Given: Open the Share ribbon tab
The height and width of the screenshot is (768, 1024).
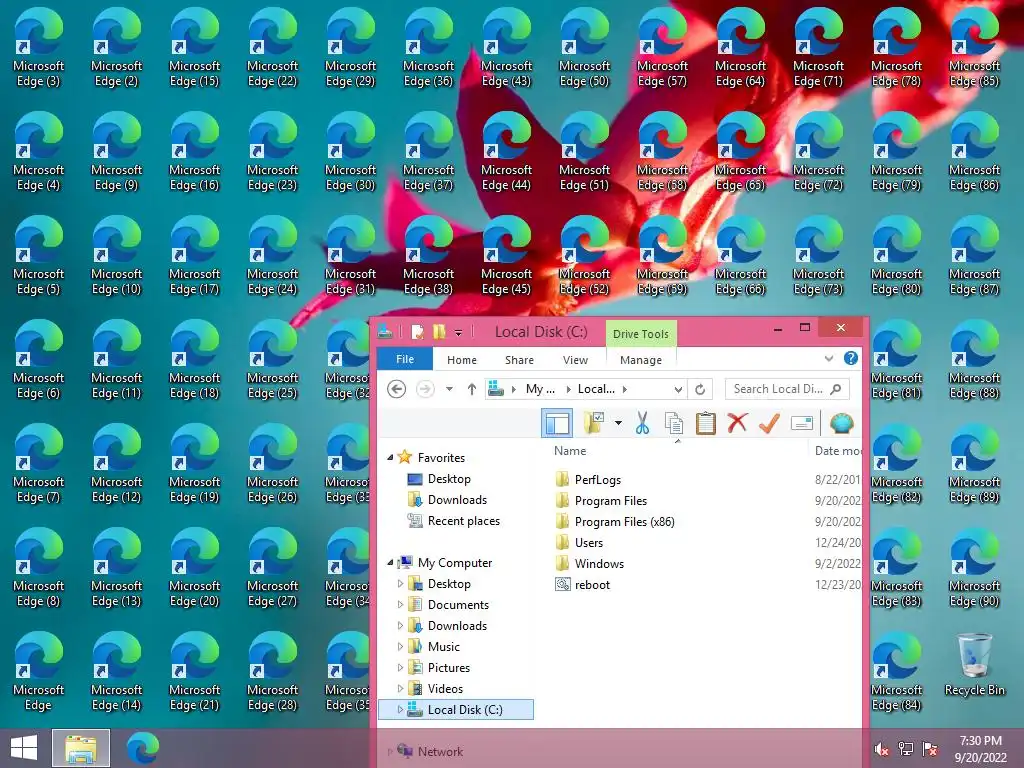Looking at the screenshot, I should (x=519, y=360).
